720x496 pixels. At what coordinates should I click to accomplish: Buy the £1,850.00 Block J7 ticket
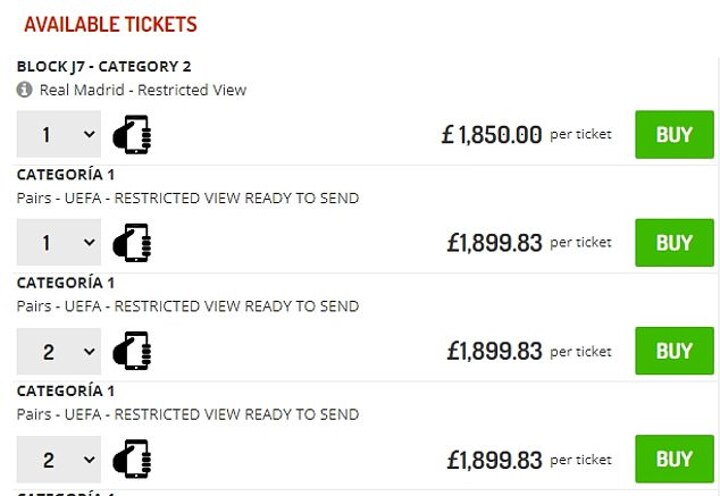click(674, 134)
